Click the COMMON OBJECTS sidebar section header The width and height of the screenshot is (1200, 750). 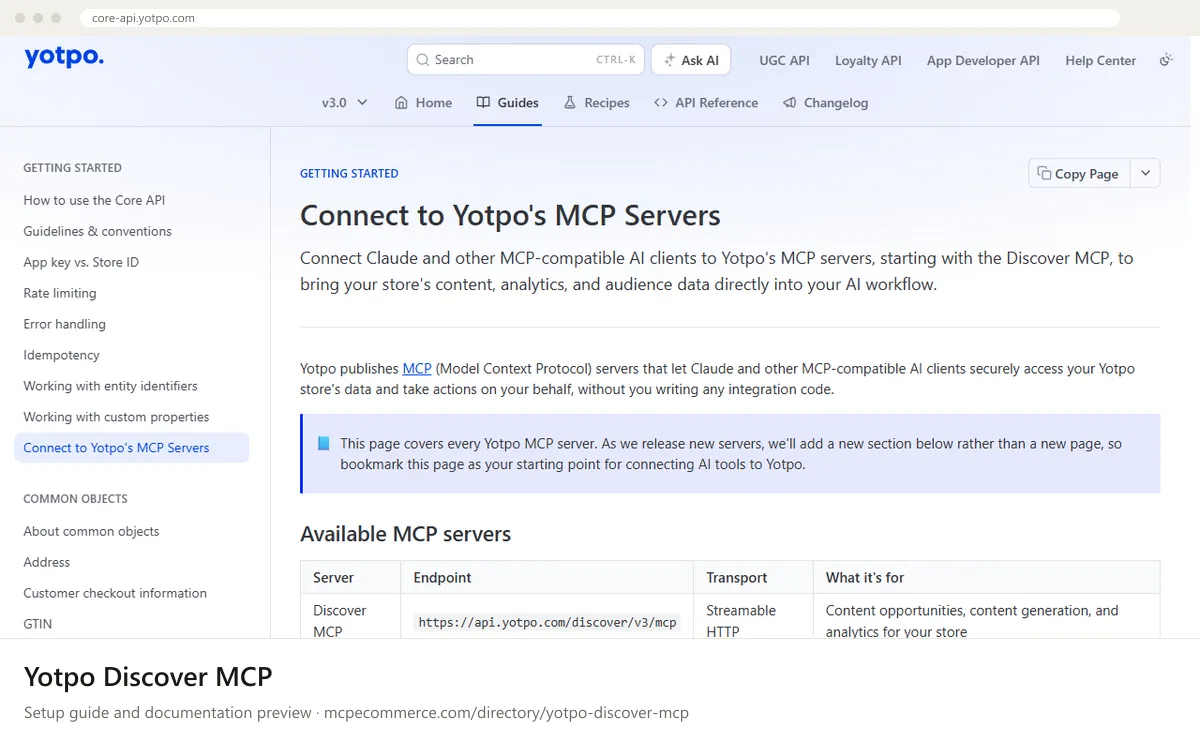click(75, 498)
